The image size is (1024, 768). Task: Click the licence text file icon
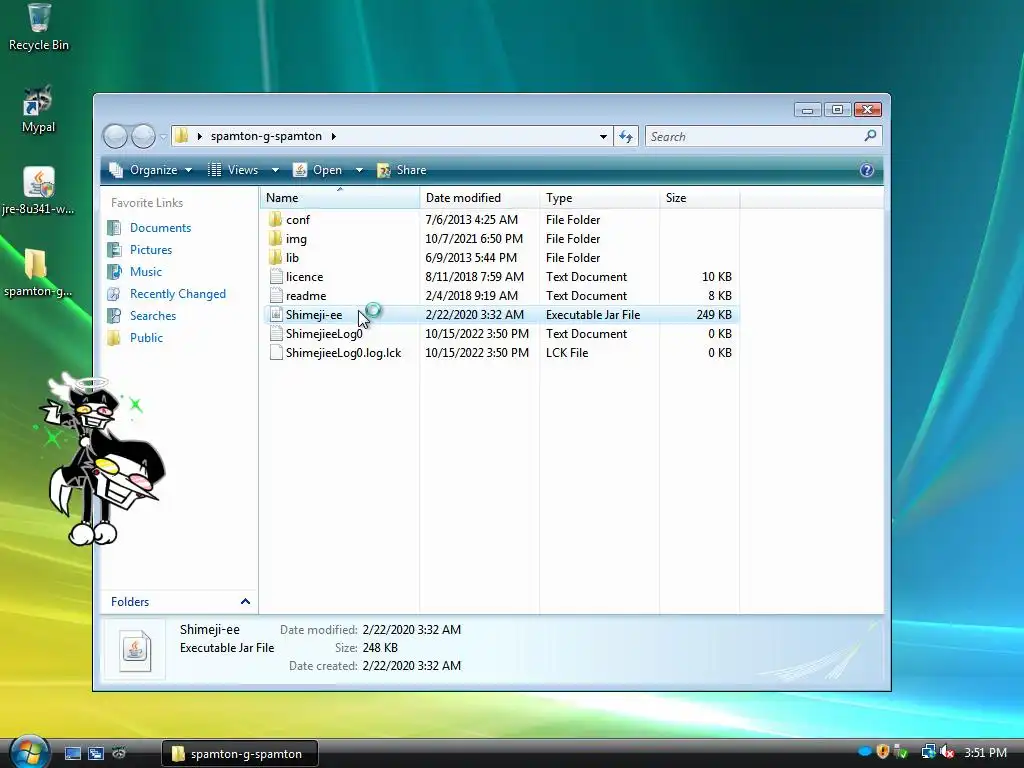pyautogui.click(x=276, y=276)
